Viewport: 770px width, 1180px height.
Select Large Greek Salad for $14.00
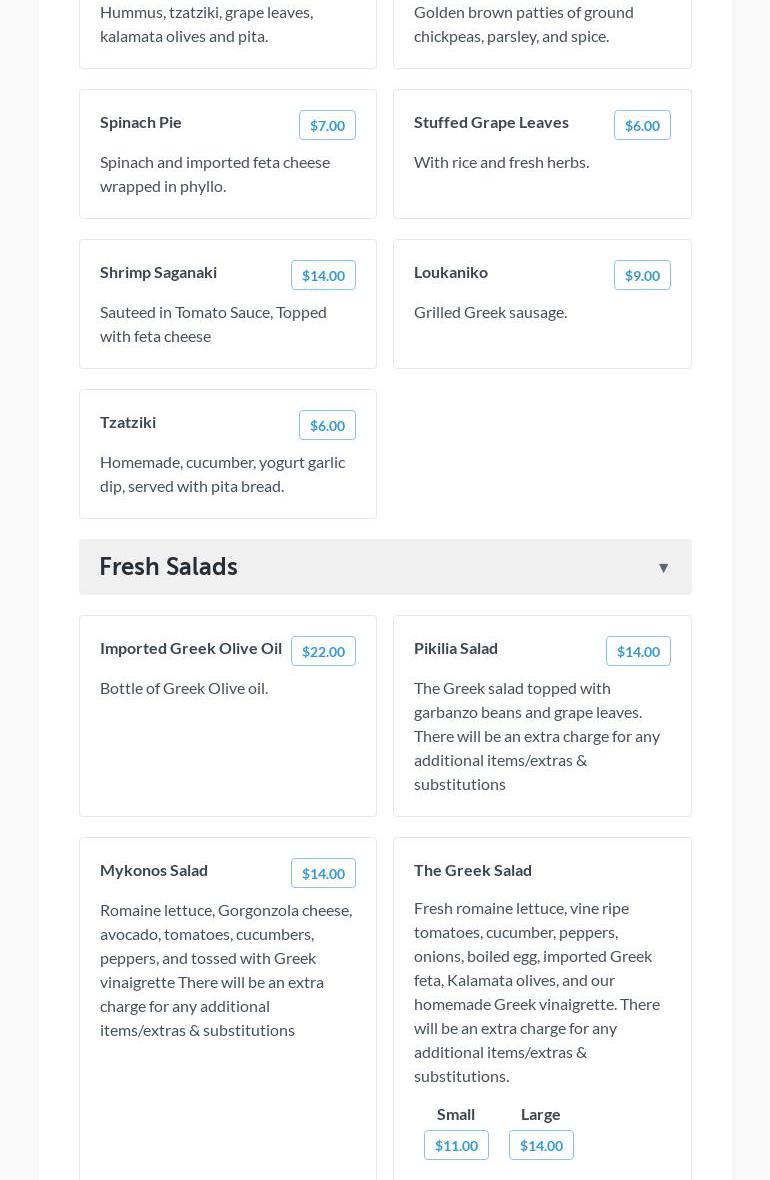541,1145
